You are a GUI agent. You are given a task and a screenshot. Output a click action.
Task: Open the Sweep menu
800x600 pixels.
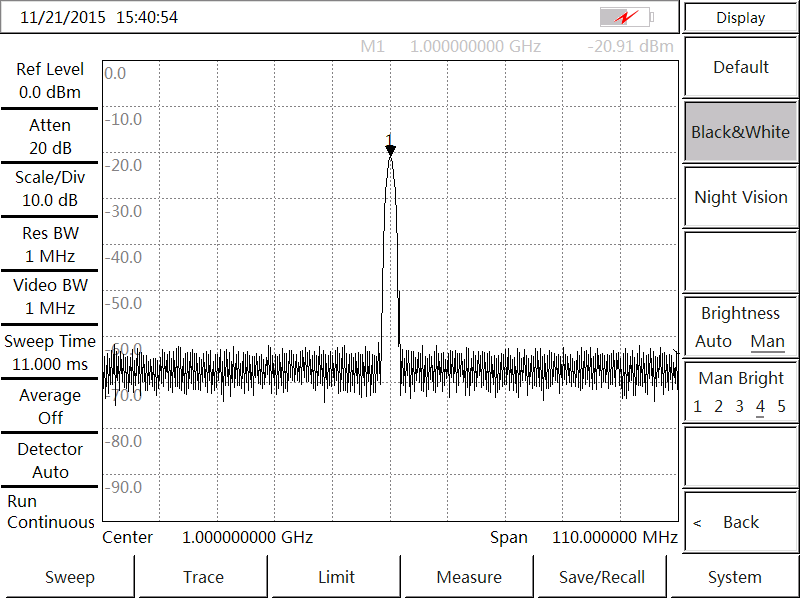[x=69, y=577]
